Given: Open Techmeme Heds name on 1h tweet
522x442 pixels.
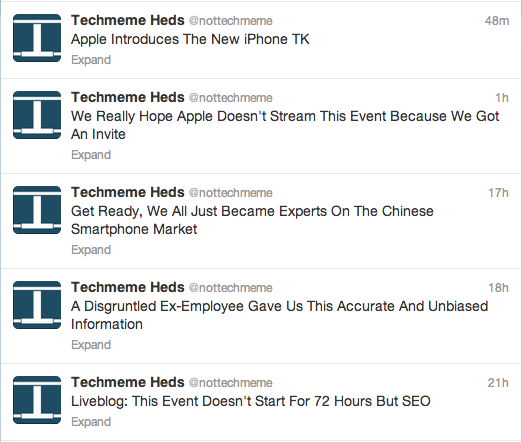Looking at the screenshot, I should [x=128, y=97].
